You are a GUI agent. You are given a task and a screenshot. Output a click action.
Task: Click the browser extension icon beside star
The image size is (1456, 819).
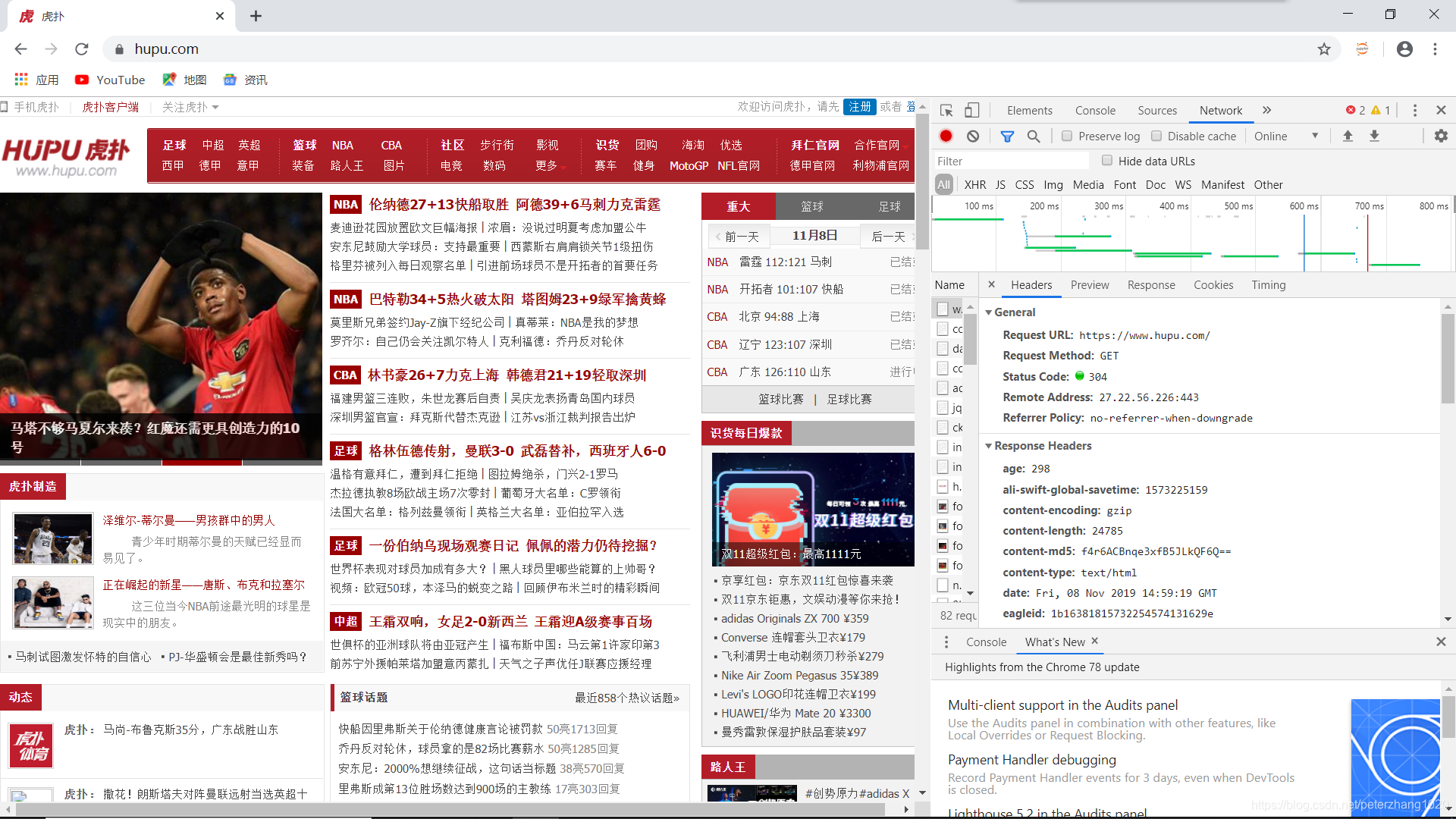click(1363, 49)
